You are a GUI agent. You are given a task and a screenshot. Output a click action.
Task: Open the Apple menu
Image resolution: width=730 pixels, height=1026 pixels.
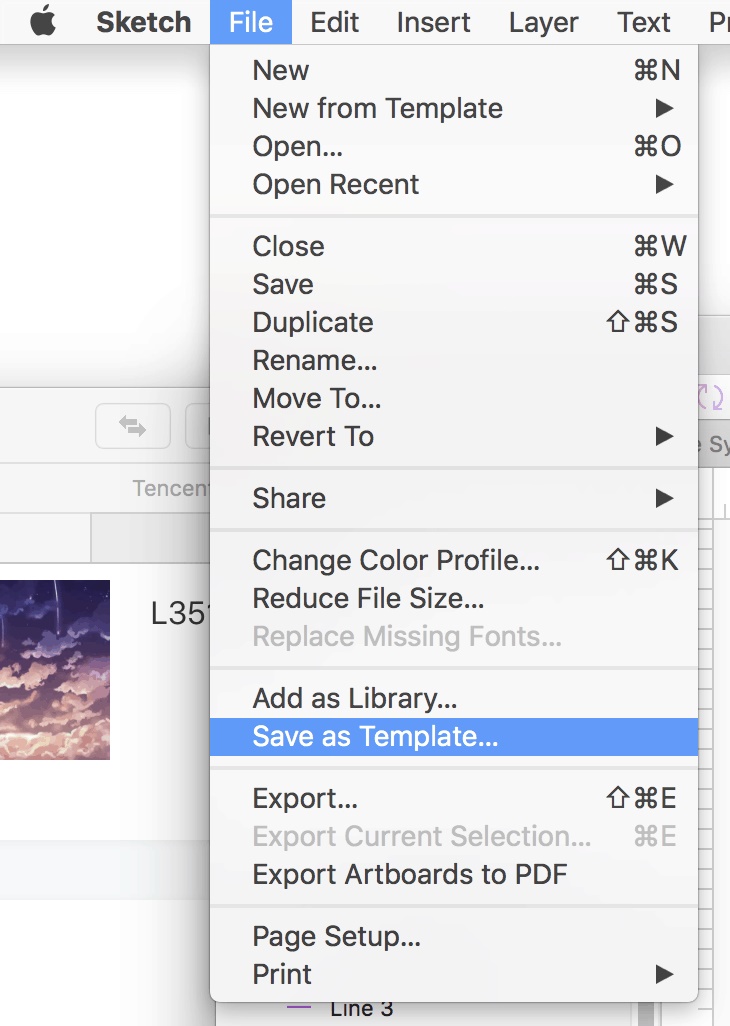[x=43, y=22]
